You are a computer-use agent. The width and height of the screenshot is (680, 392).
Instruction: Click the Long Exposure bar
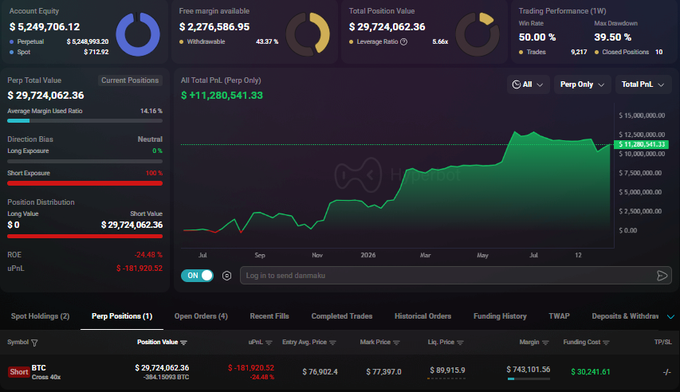click(85, 161)
